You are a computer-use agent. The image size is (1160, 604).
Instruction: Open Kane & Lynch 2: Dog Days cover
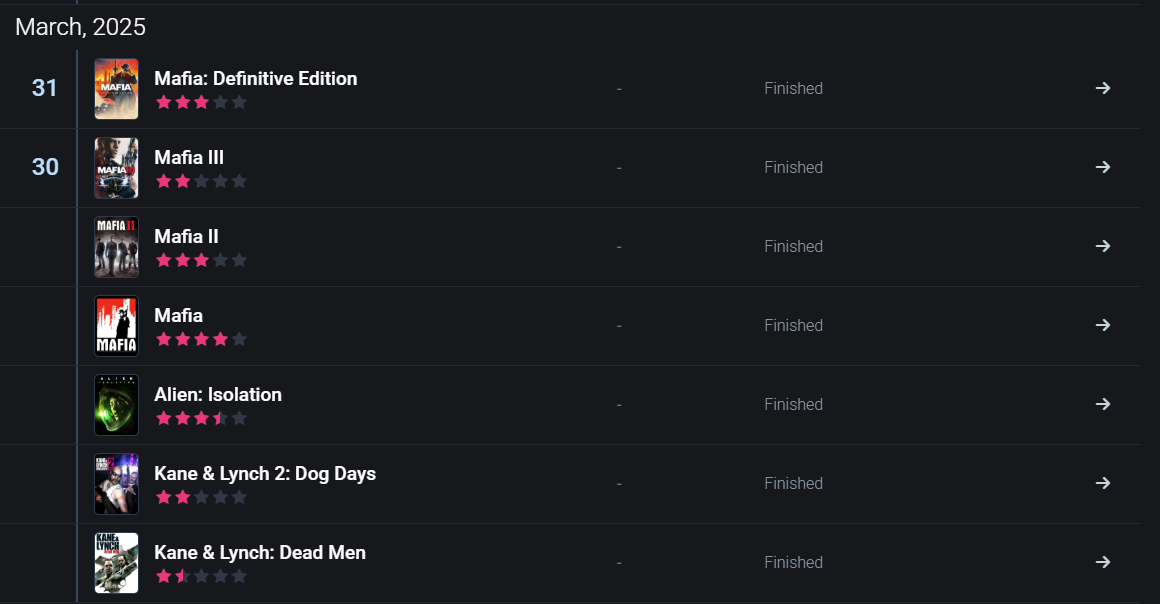[x=116, y=484]
